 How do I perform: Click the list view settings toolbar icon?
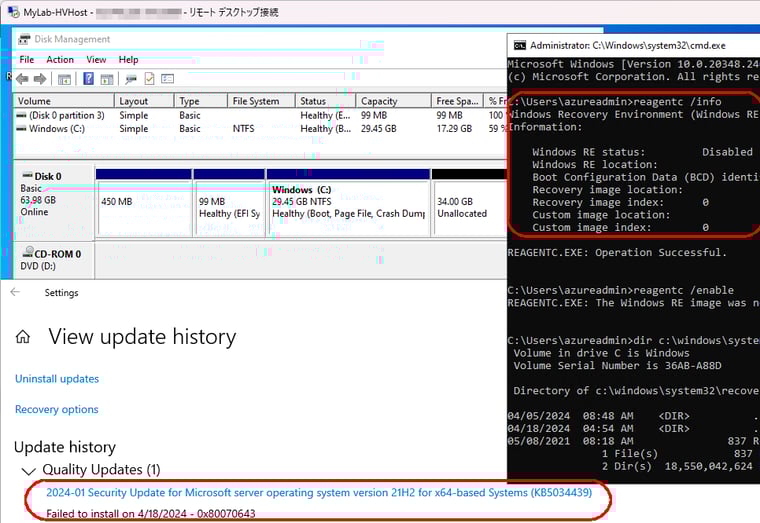coord(168,79)
